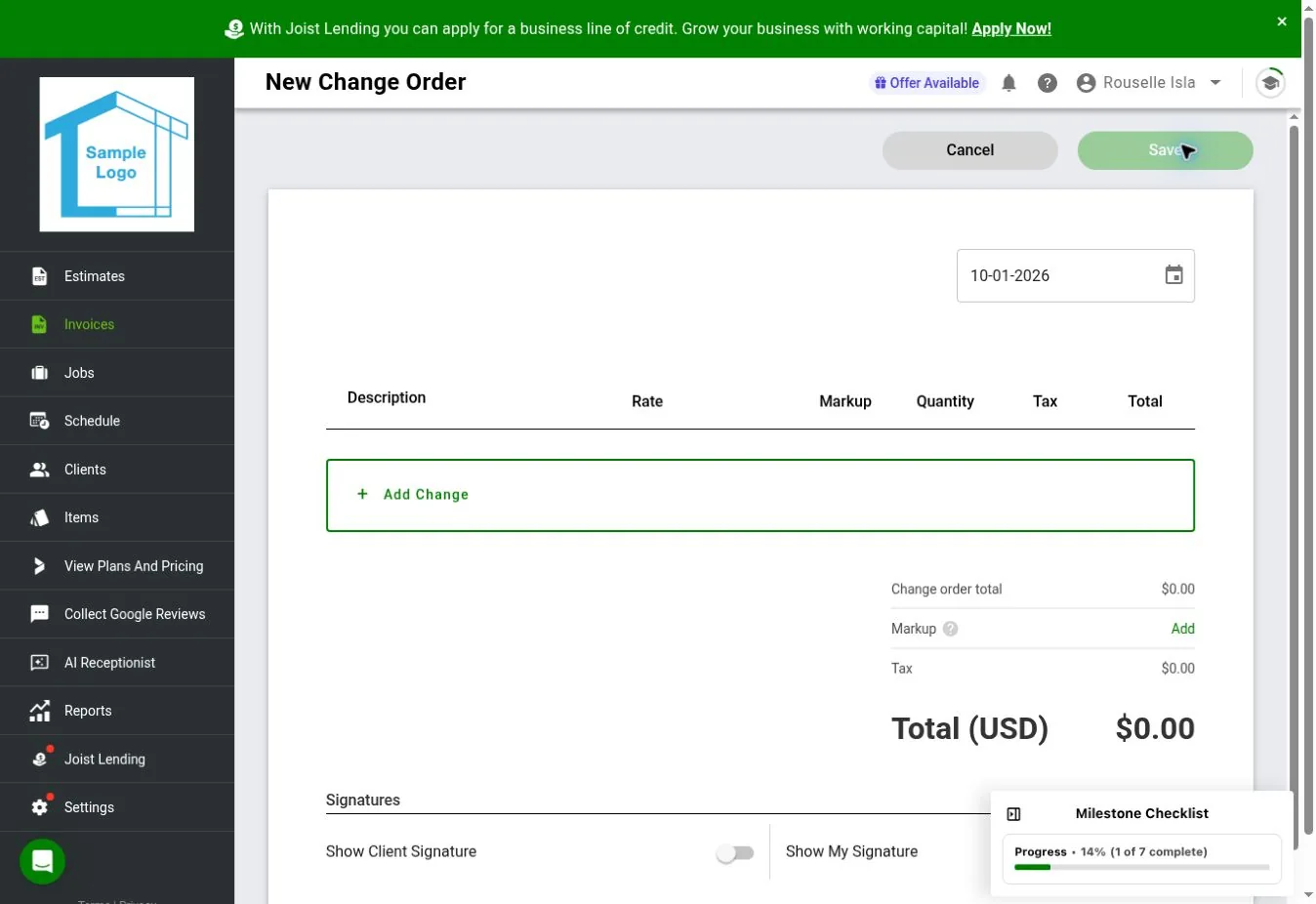Open Joist Lending in sidebar

117,759
